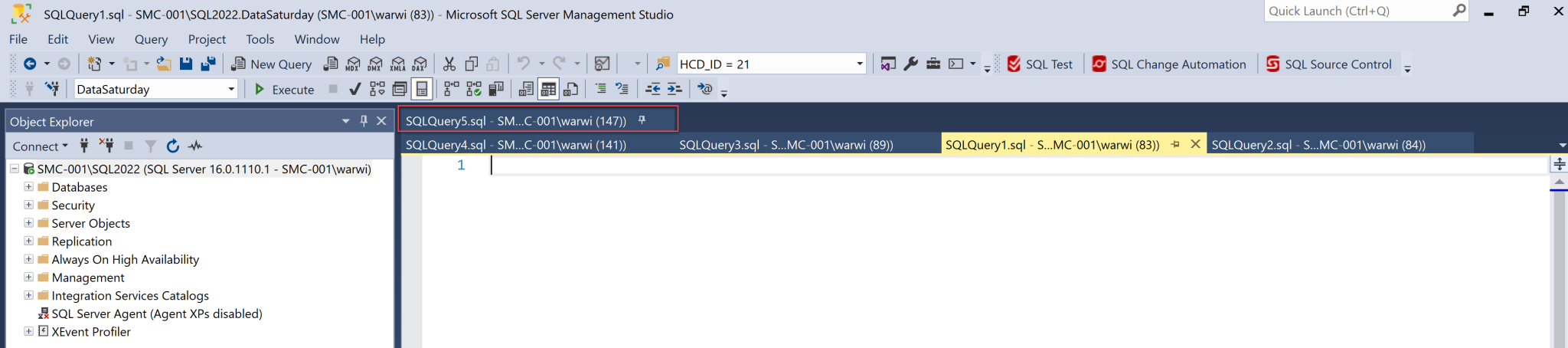Screen dimensions: 1568x348
Task: Refresh Object Explorer
Action: (x=173, y=146)
